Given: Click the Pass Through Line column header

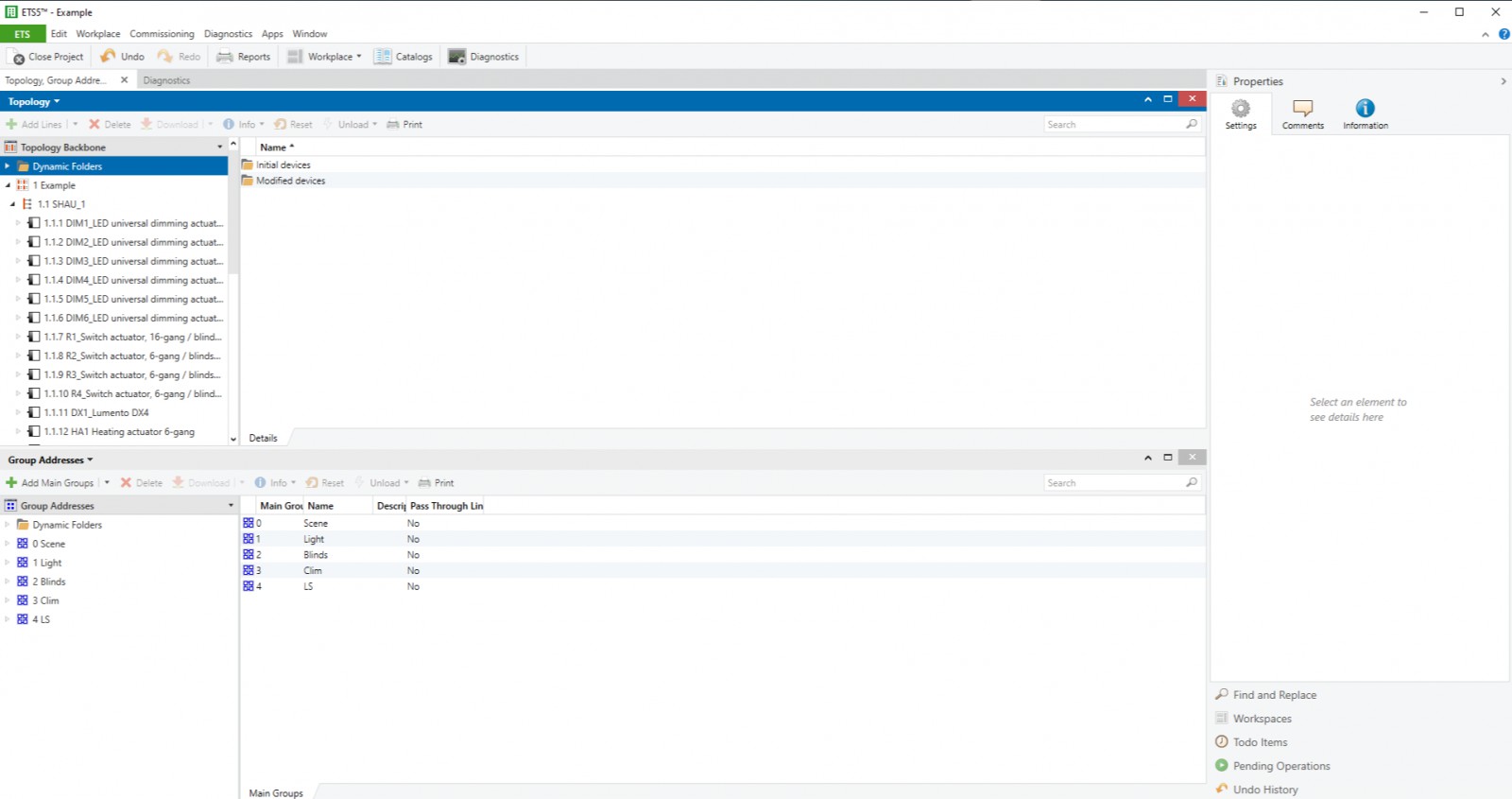Looking at the screenshot, I should tap(446, 506).
